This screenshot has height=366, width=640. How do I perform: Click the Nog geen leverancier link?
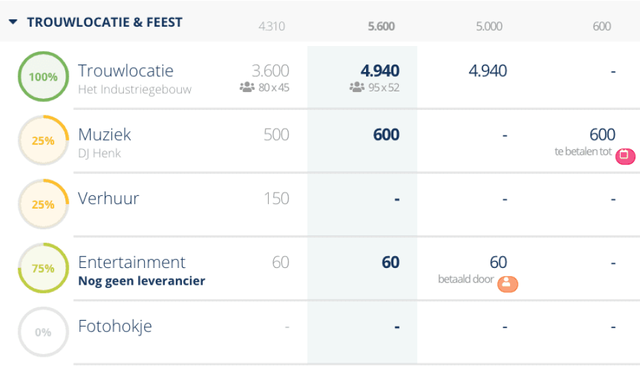pyautogui.click(x=142, y=281)
